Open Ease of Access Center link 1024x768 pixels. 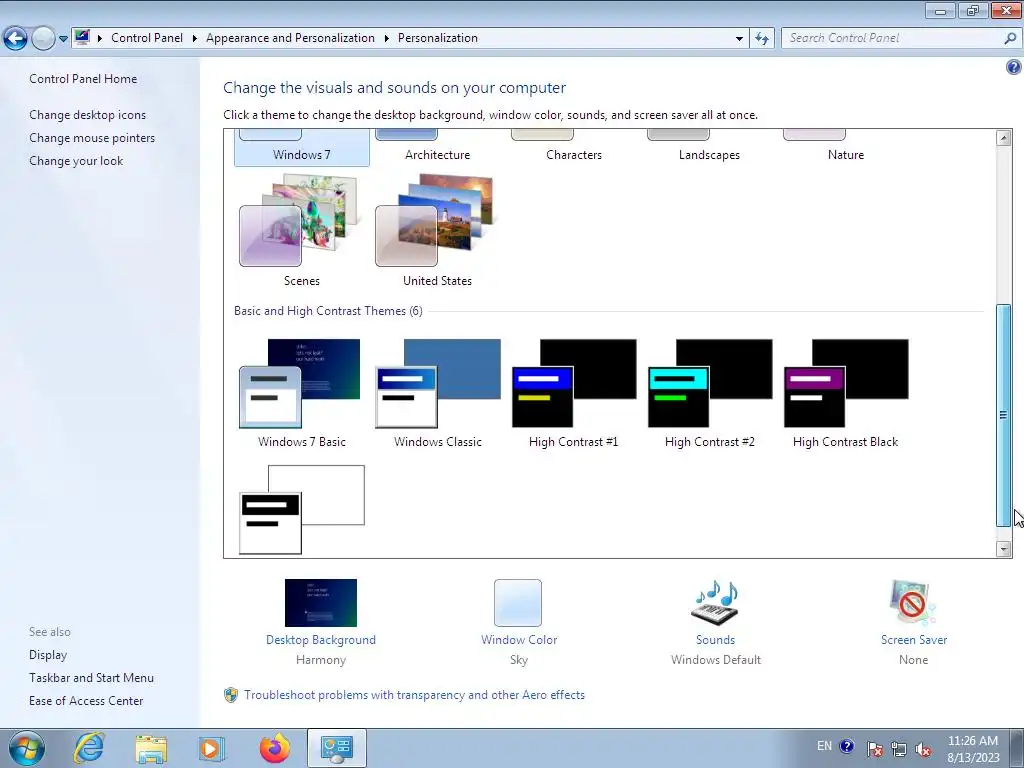pos(86,701)
